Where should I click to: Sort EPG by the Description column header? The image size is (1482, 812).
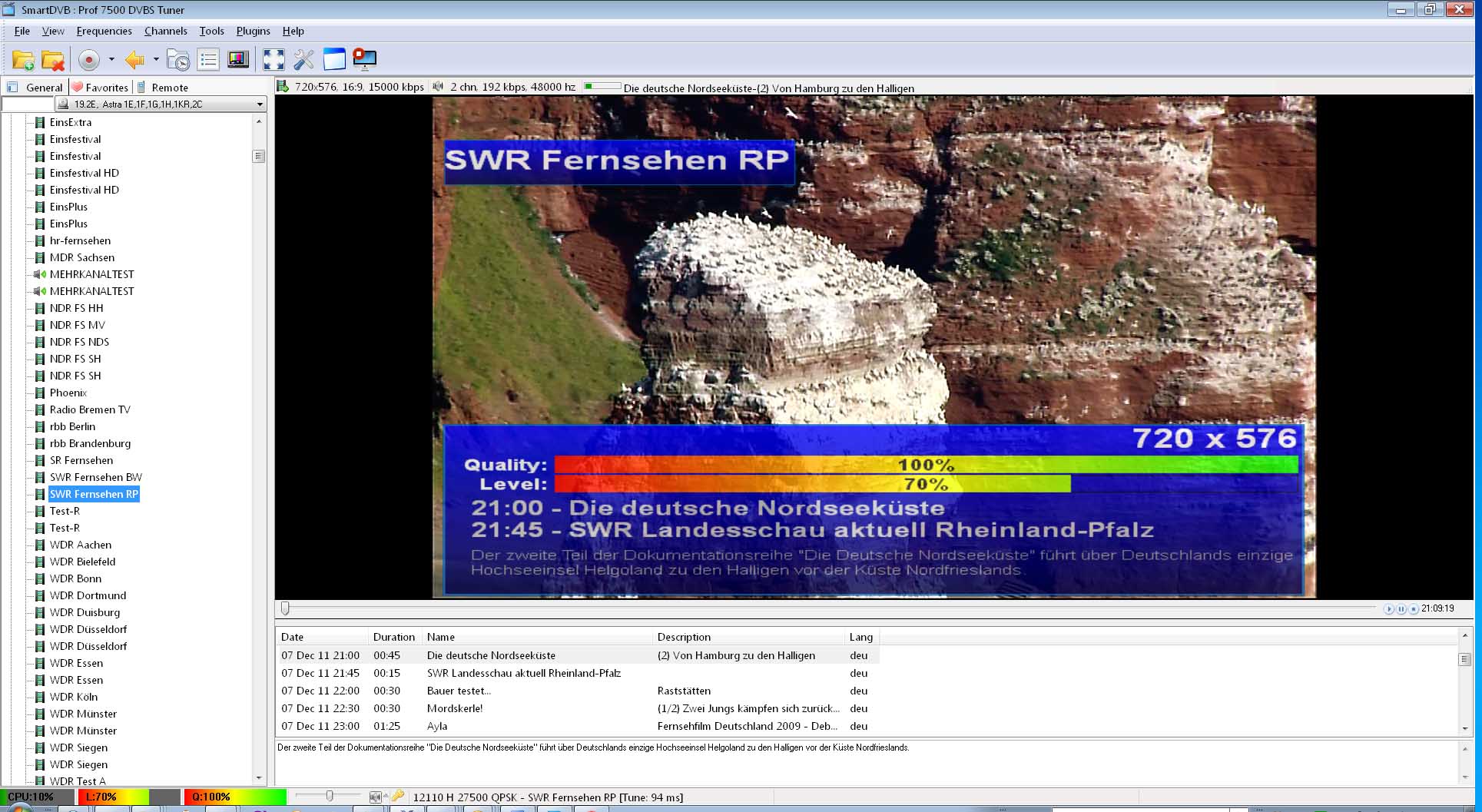coord(748,637)
